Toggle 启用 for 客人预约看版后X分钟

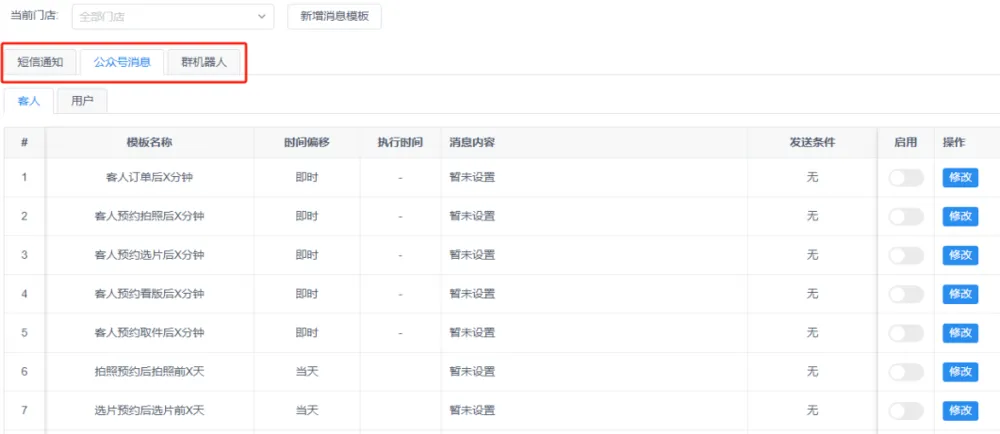(905, 295)
